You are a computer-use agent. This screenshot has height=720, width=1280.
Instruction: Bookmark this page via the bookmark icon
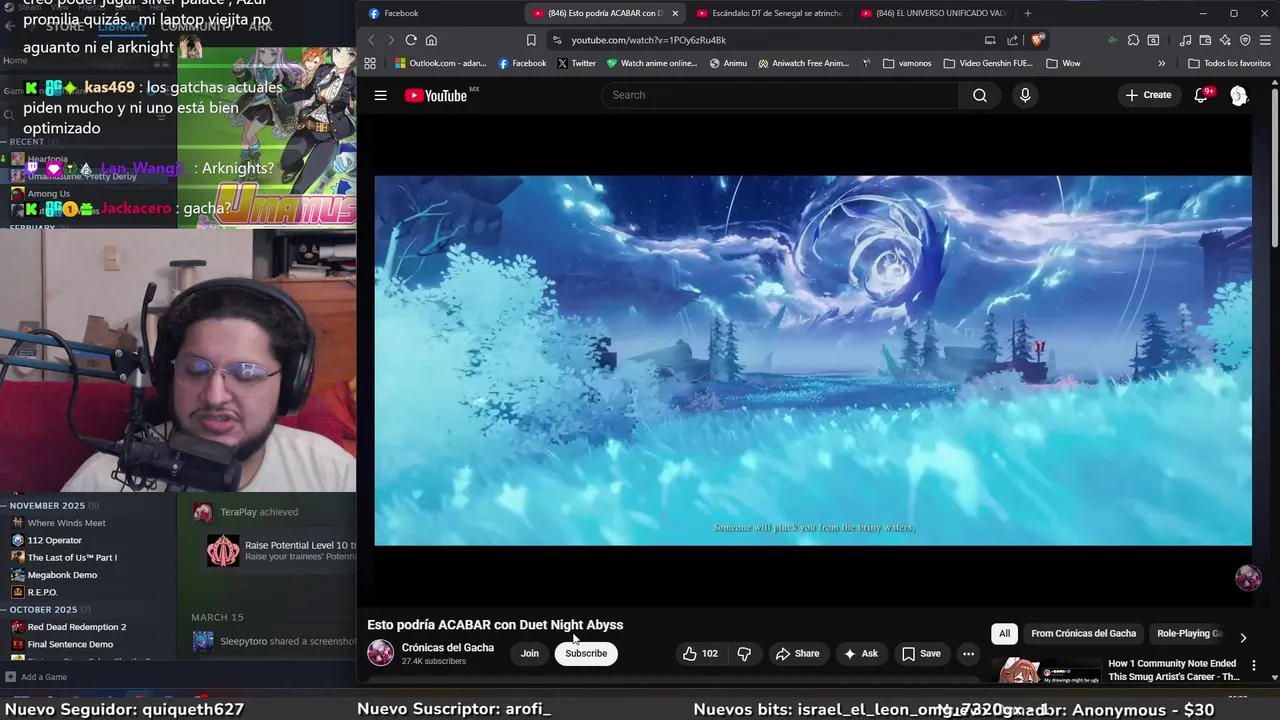pos(531,40)
